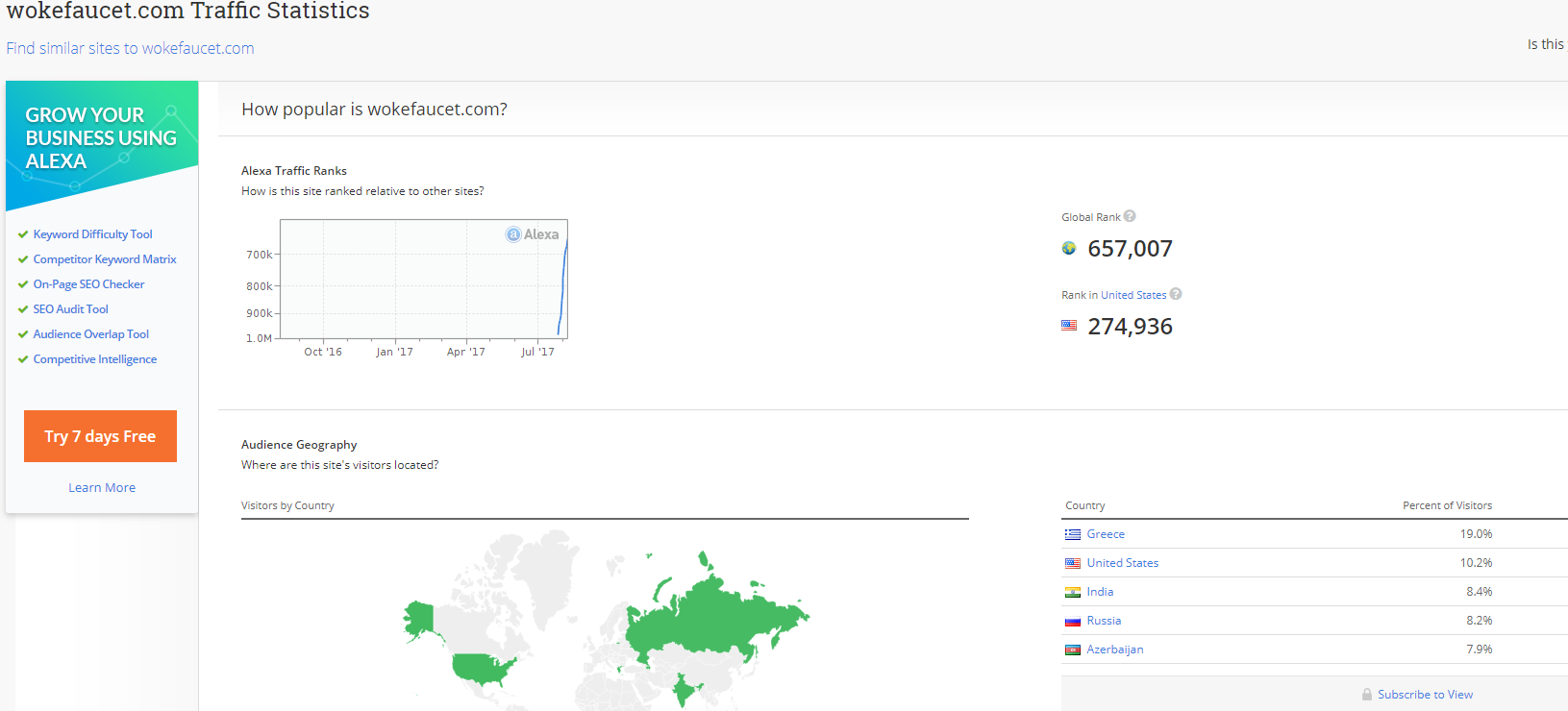Click Learn More link
The width and height of the screenshot is (1568, 711).
(x=102, y=488)
